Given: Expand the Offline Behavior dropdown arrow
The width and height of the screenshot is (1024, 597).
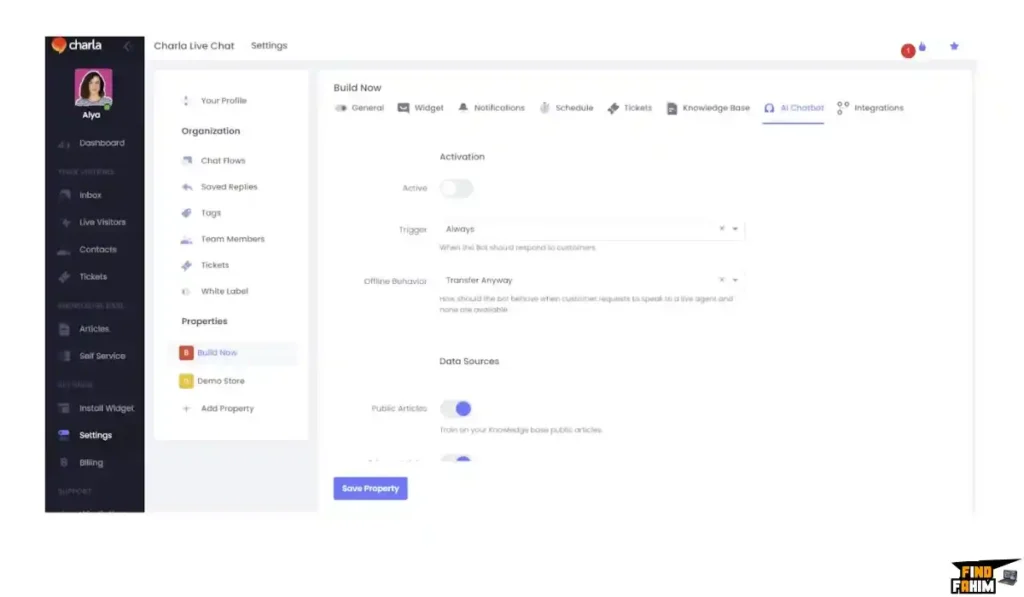Looking at the screenshot, I should pos(736,280).
